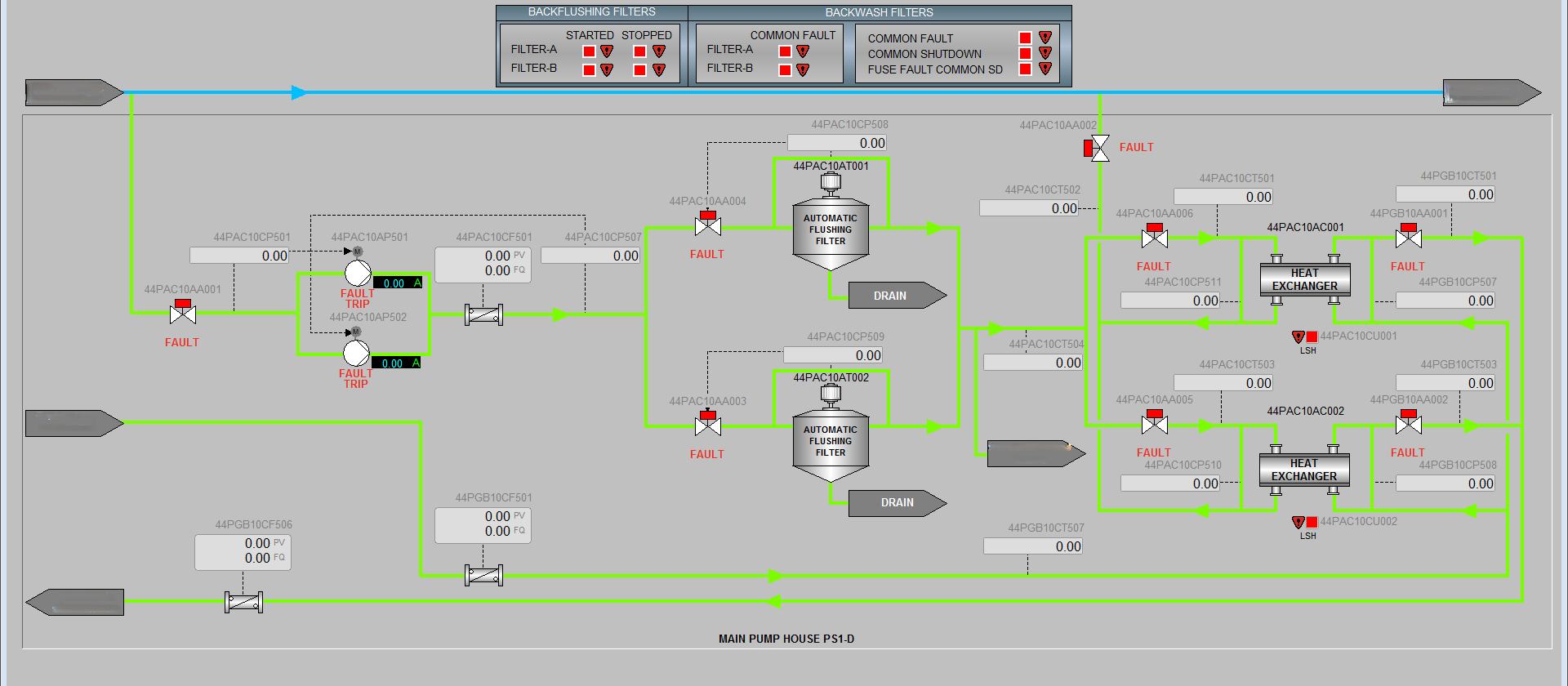Select pump 44PAC10AP502 circle symbol
Viewport: 1568px width, 686px height.
click(356, 353)
